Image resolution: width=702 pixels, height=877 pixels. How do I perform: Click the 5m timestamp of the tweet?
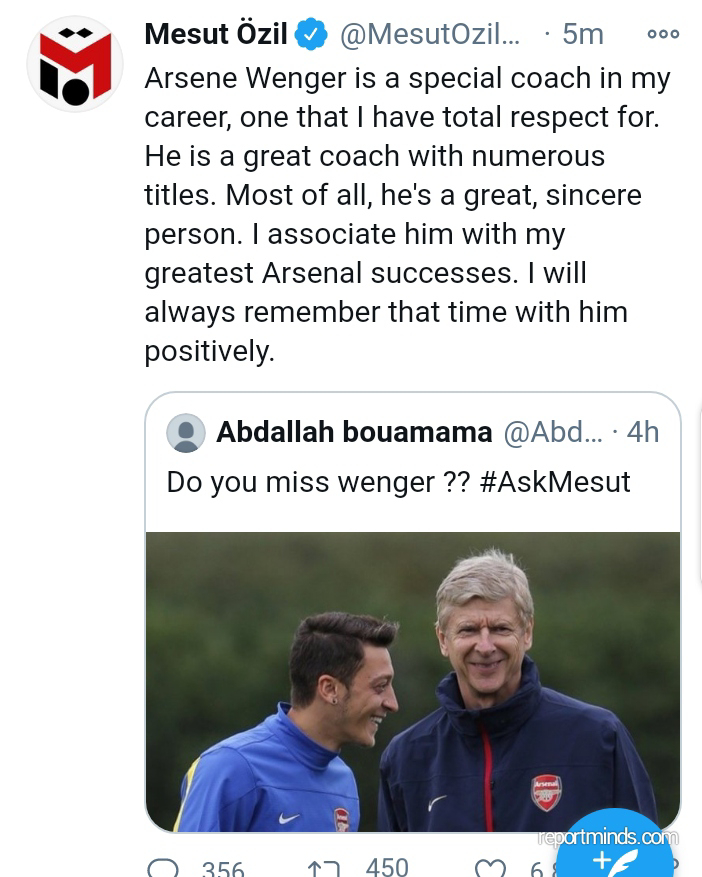[x=582, y=34]
